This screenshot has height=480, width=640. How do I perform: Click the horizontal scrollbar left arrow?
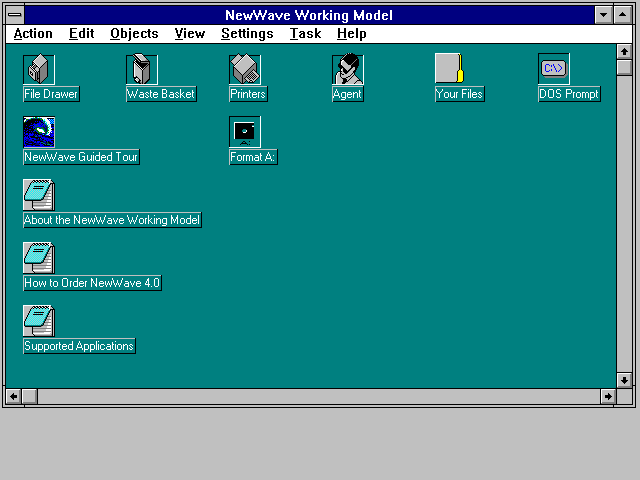(x=13, y=397)
